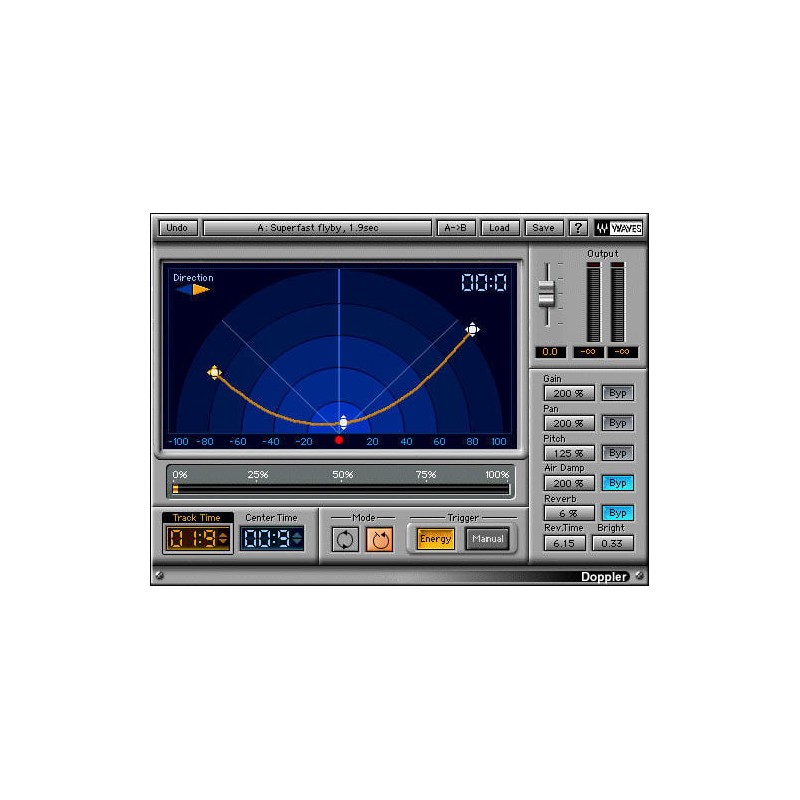Select the cyclic loop mode icon
This screenshot has height=800, width=800.
[x=345, y=539]
